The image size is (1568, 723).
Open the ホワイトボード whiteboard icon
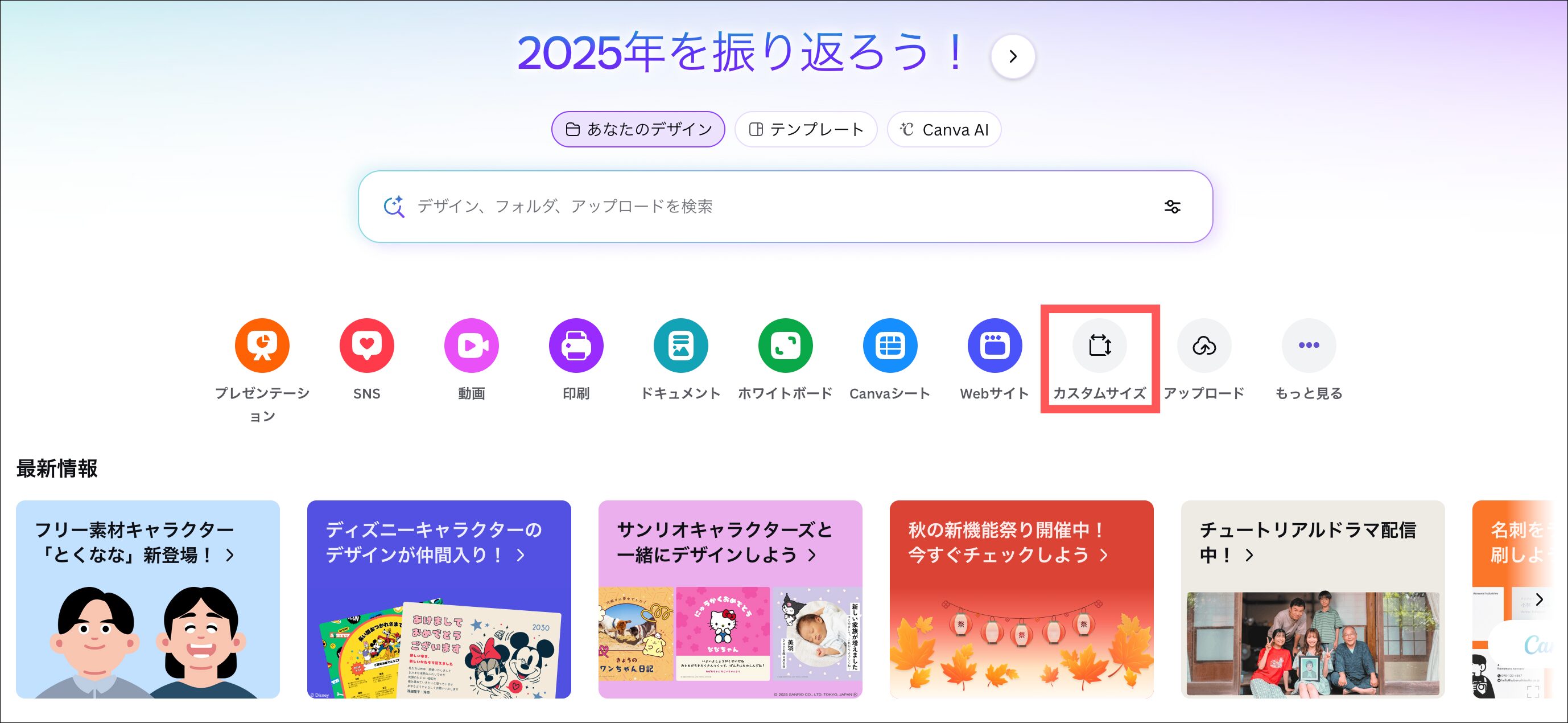[x=785, y=346]
